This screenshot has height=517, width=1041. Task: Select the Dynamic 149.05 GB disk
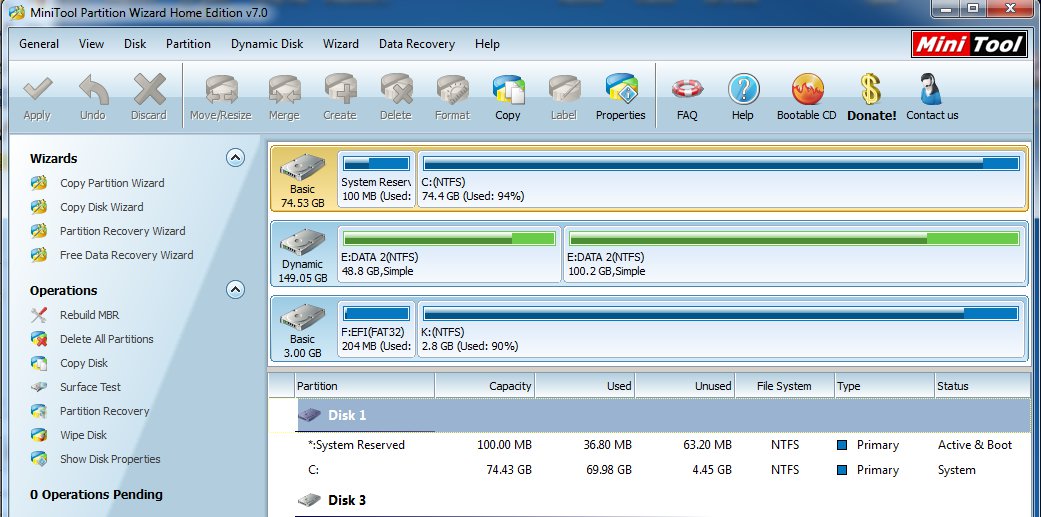(x=303, y=255)
